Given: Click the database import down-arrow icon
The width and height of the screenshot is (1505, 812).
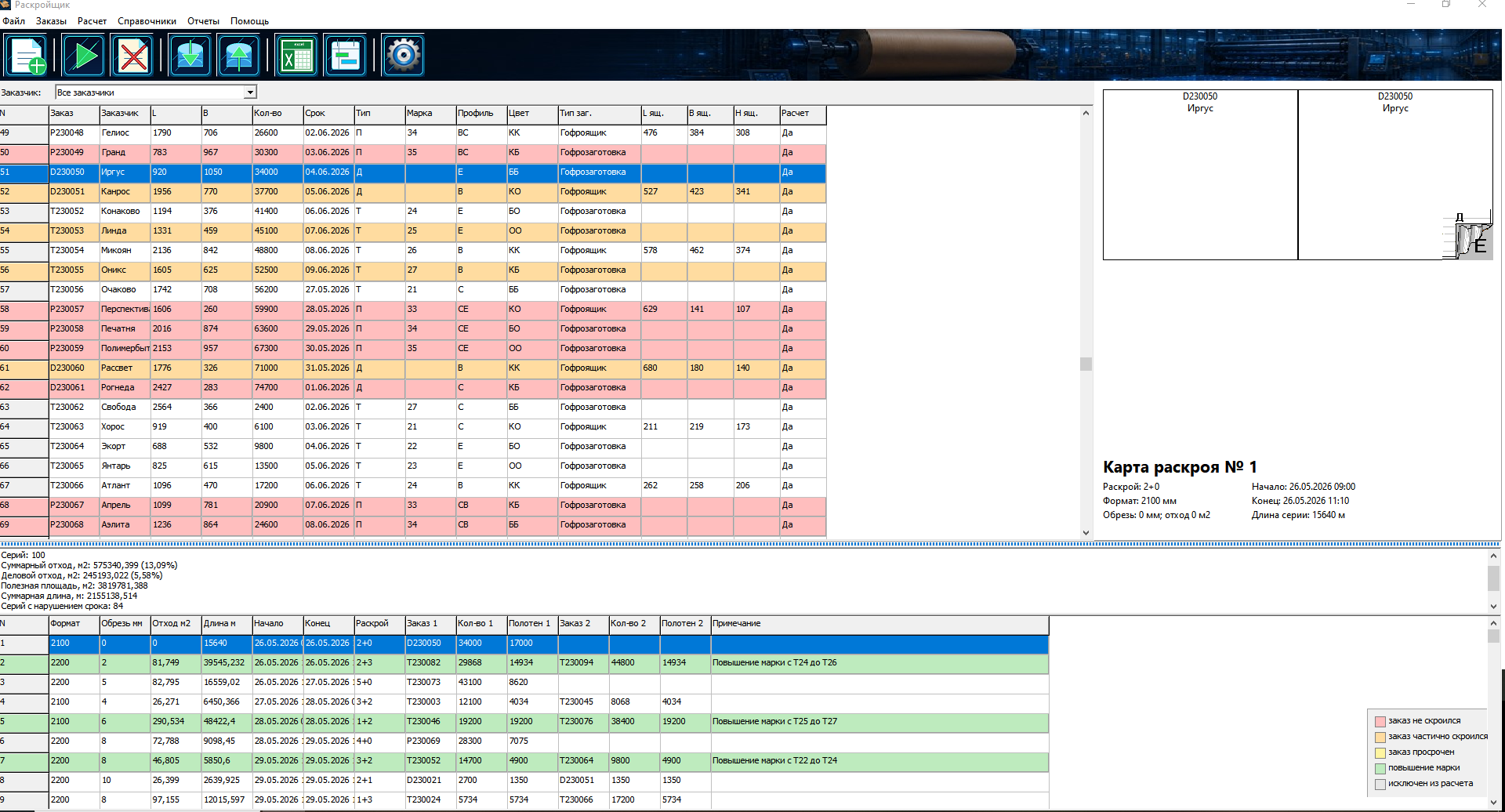Looking at the screenshot, I should [190, 56].
